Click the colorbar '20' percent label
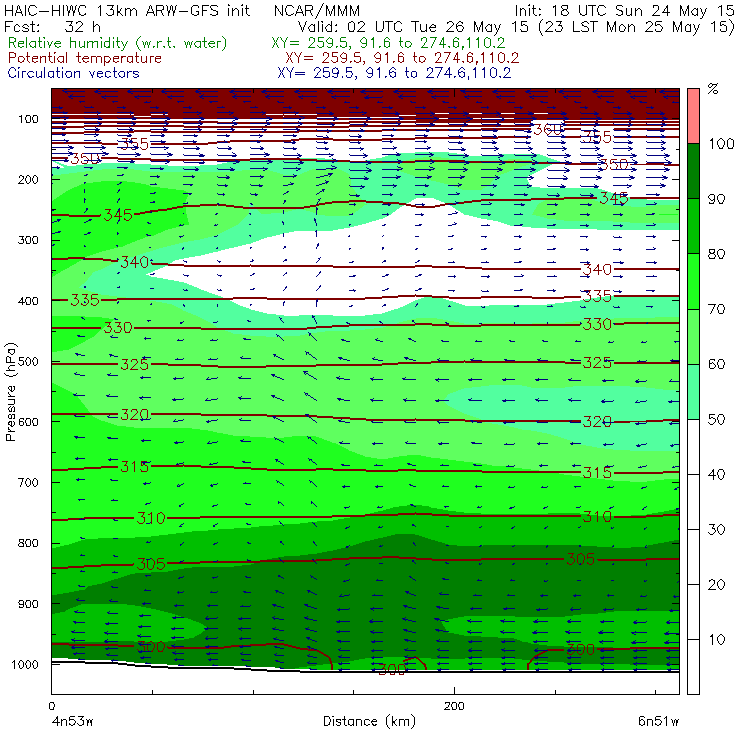Image resolution: width=740 pixels, height=740 pixels. pyautogui.click(x=716, y=585)
